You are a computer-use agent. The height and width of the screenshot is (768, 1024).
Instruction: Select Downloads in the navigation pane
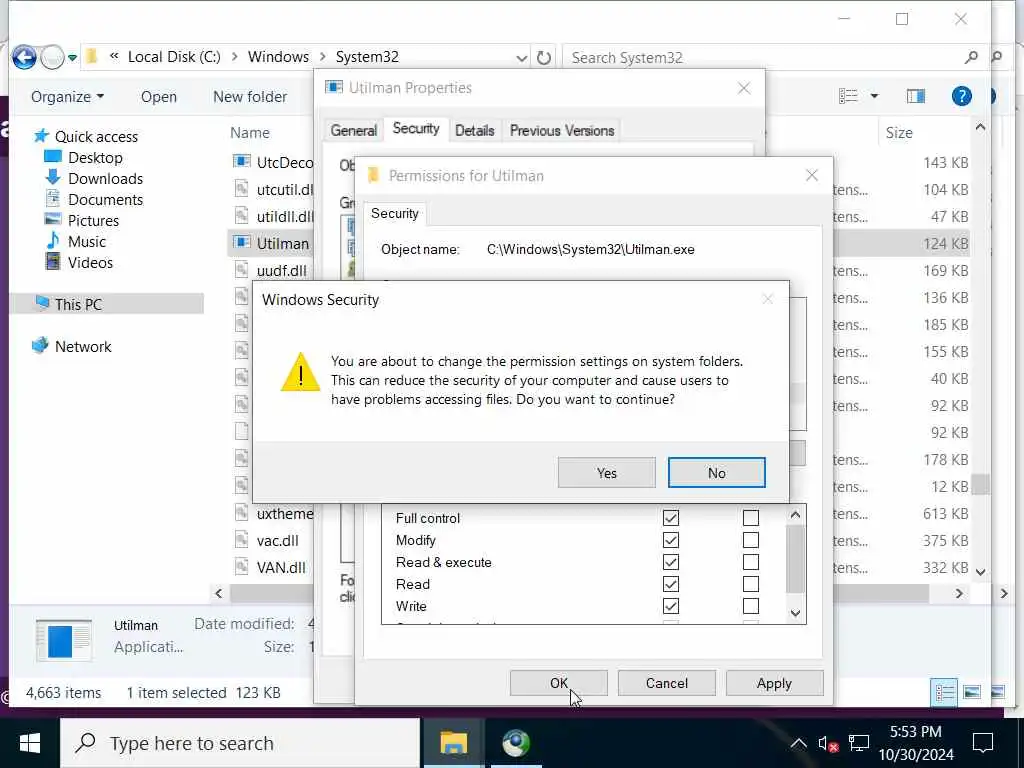pyautogui.click(x=105, y=178)
